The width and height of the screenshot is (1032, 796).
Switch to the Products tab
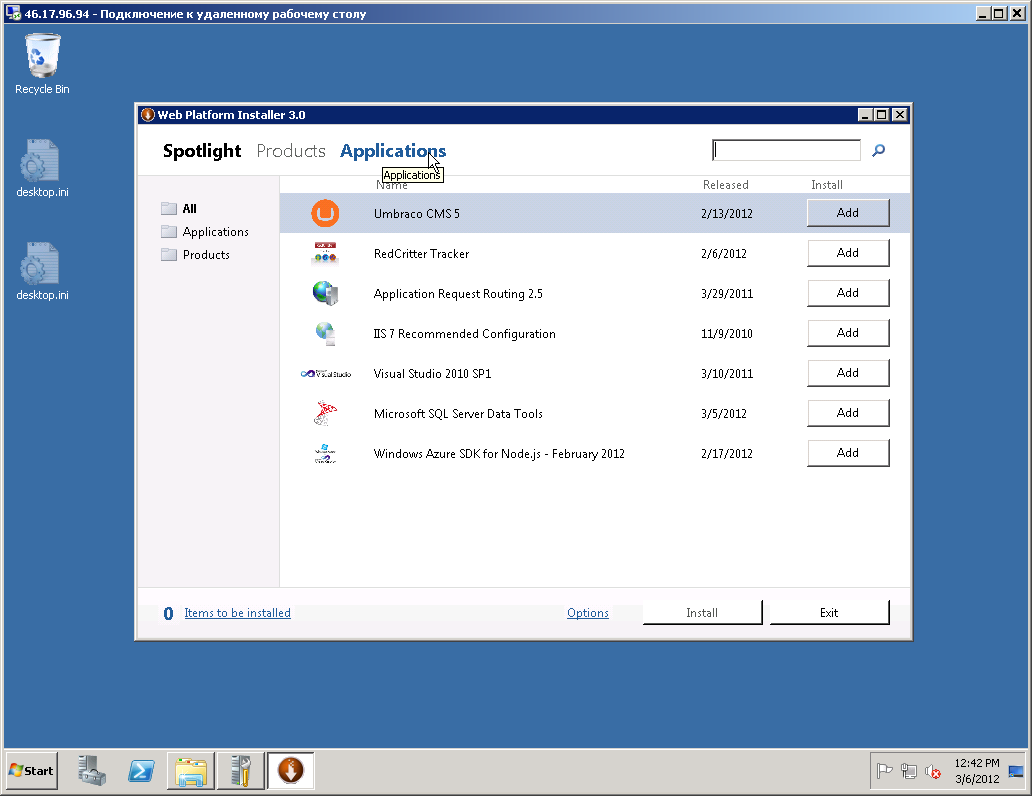(x=291, y=151)
